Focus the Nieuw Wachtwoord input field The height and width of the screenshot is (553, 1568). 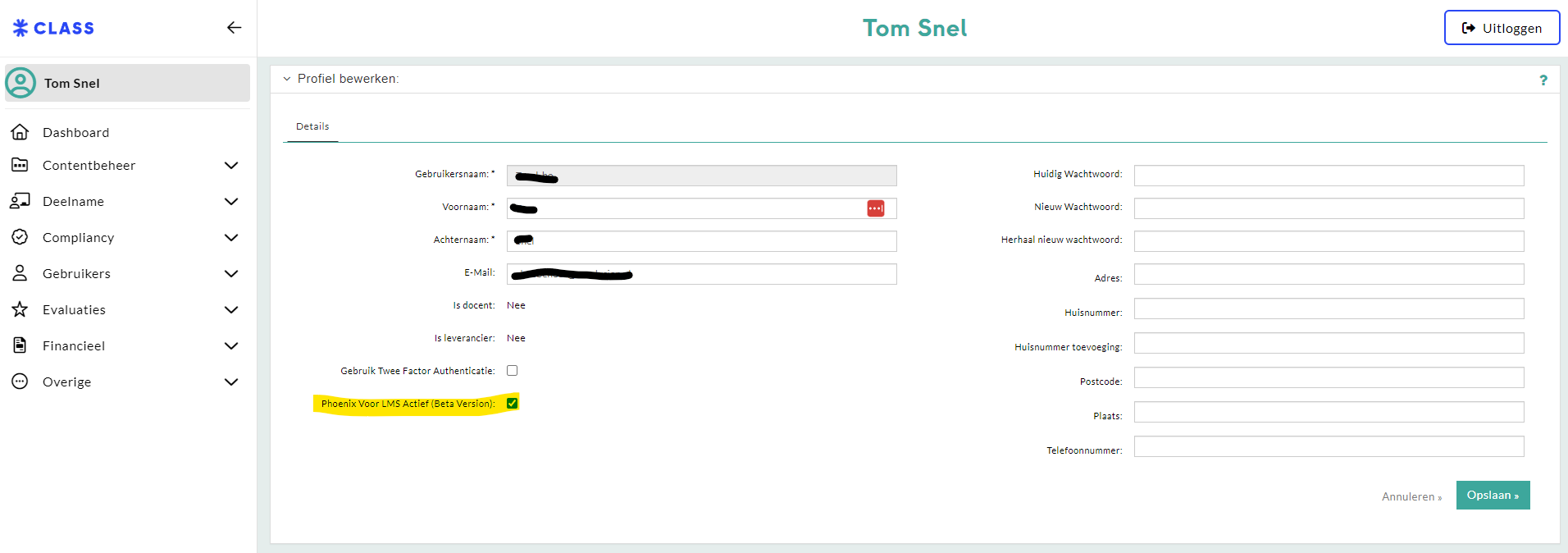[1329, 208]
